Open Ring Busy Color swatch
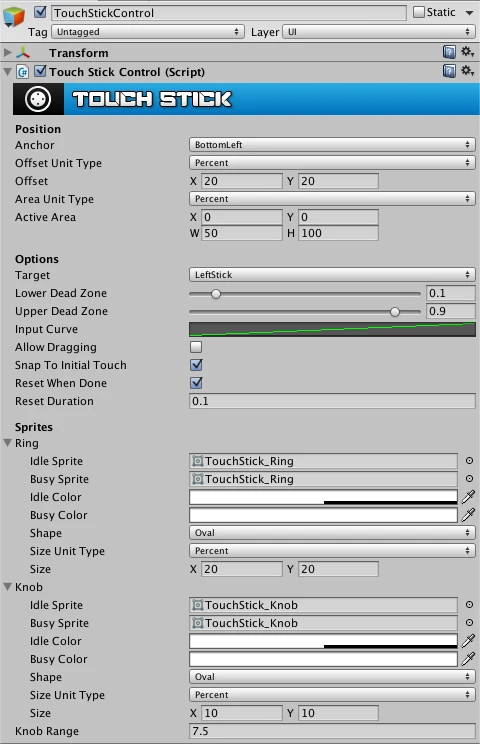 pyautogui.click(x=323, y=515)
